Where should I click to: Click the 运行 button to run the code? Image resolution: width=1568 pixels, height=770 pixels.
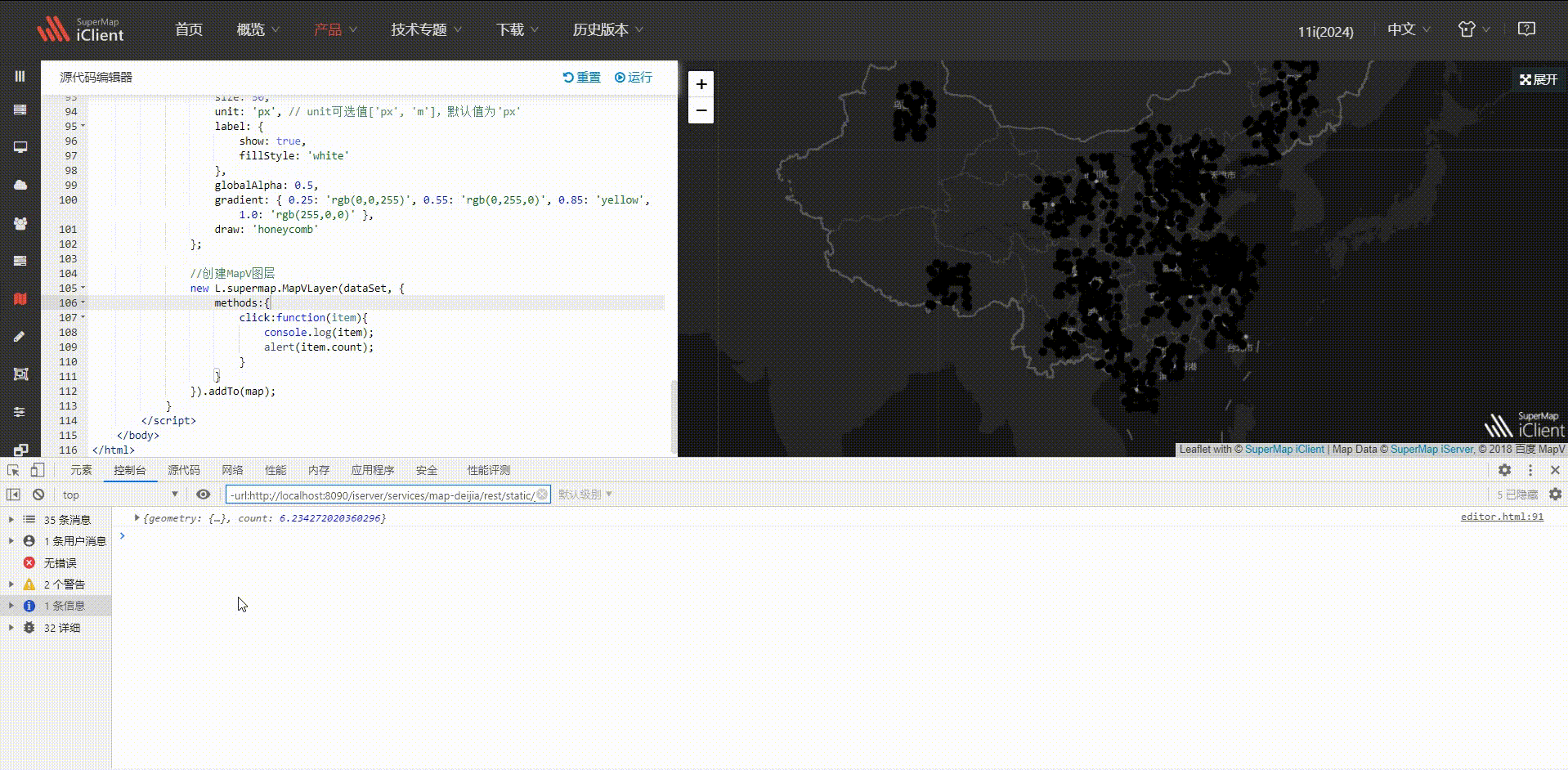point(634,77)
